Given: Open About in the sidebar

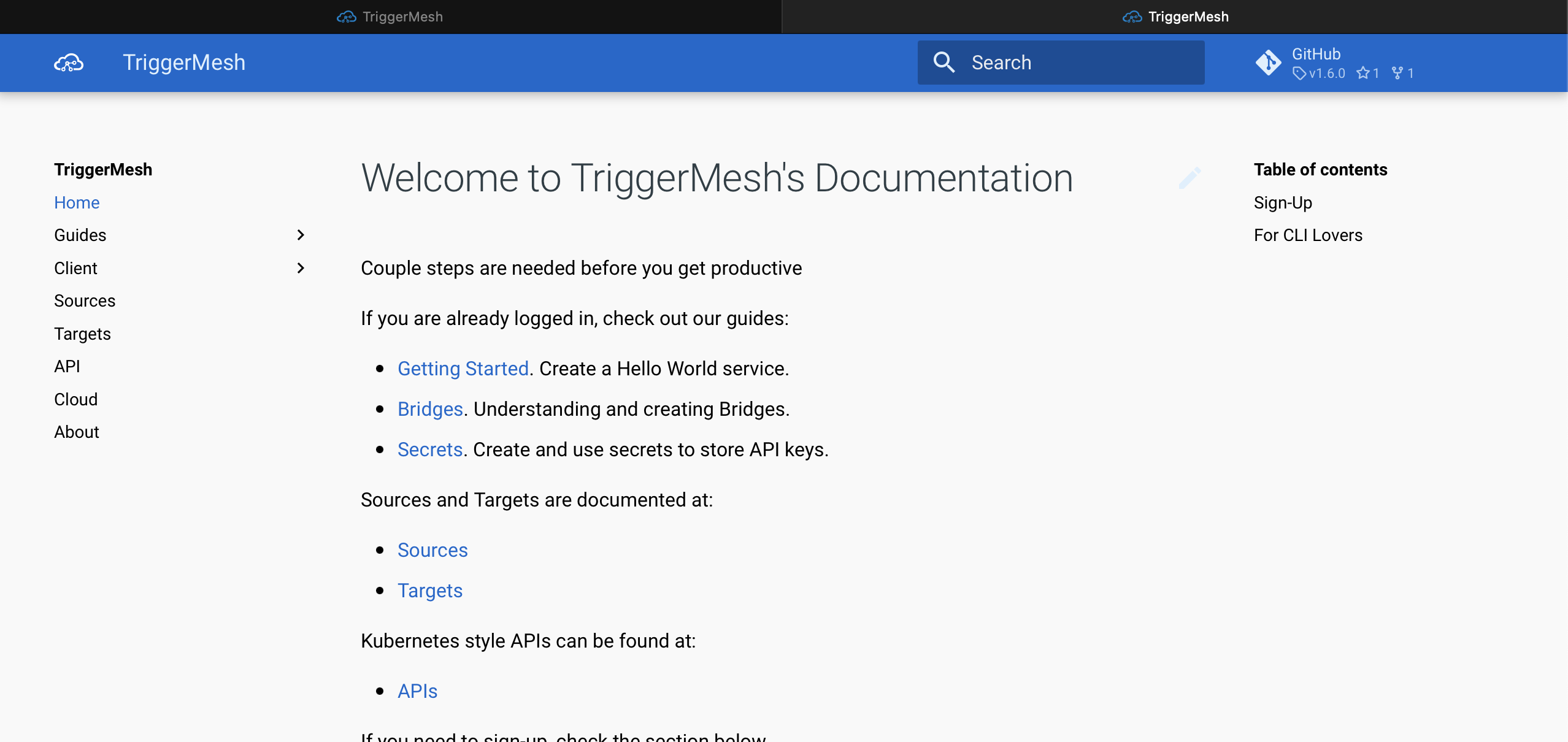Looking at the screenshot, I should (x=77, y=432).
